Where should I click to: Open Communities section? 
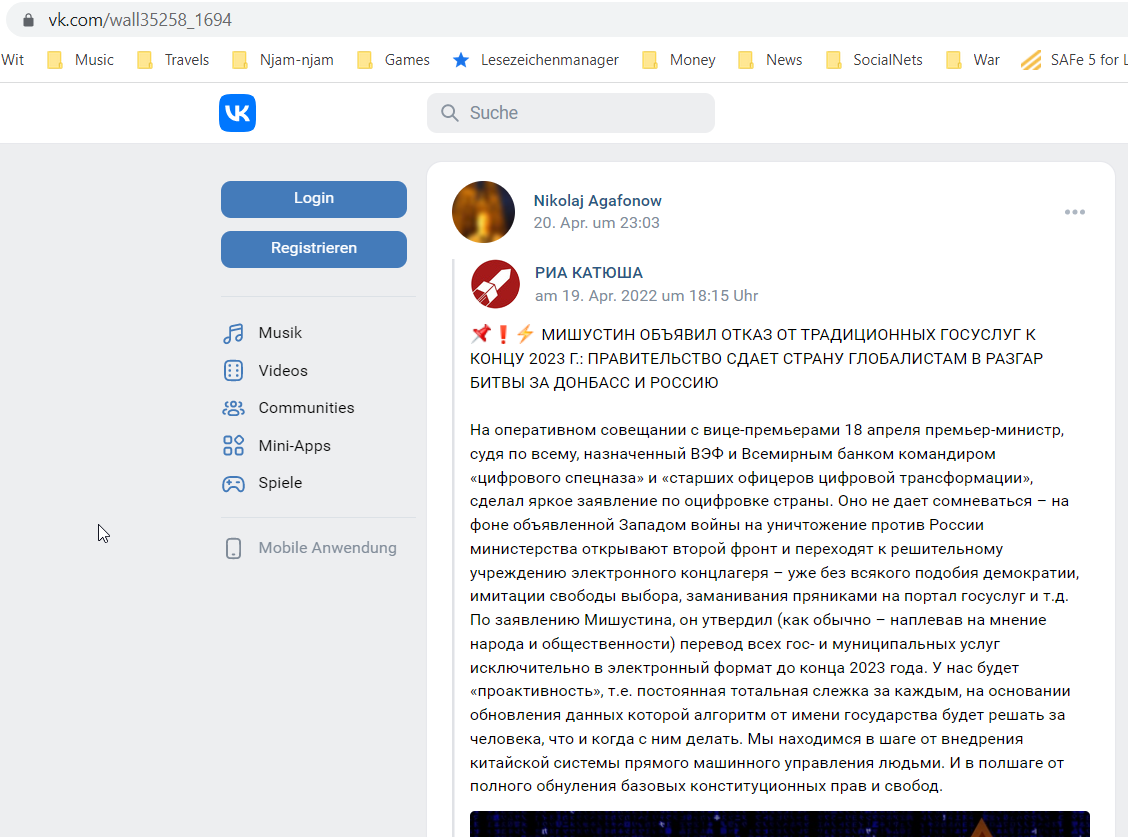pos(306,407)
